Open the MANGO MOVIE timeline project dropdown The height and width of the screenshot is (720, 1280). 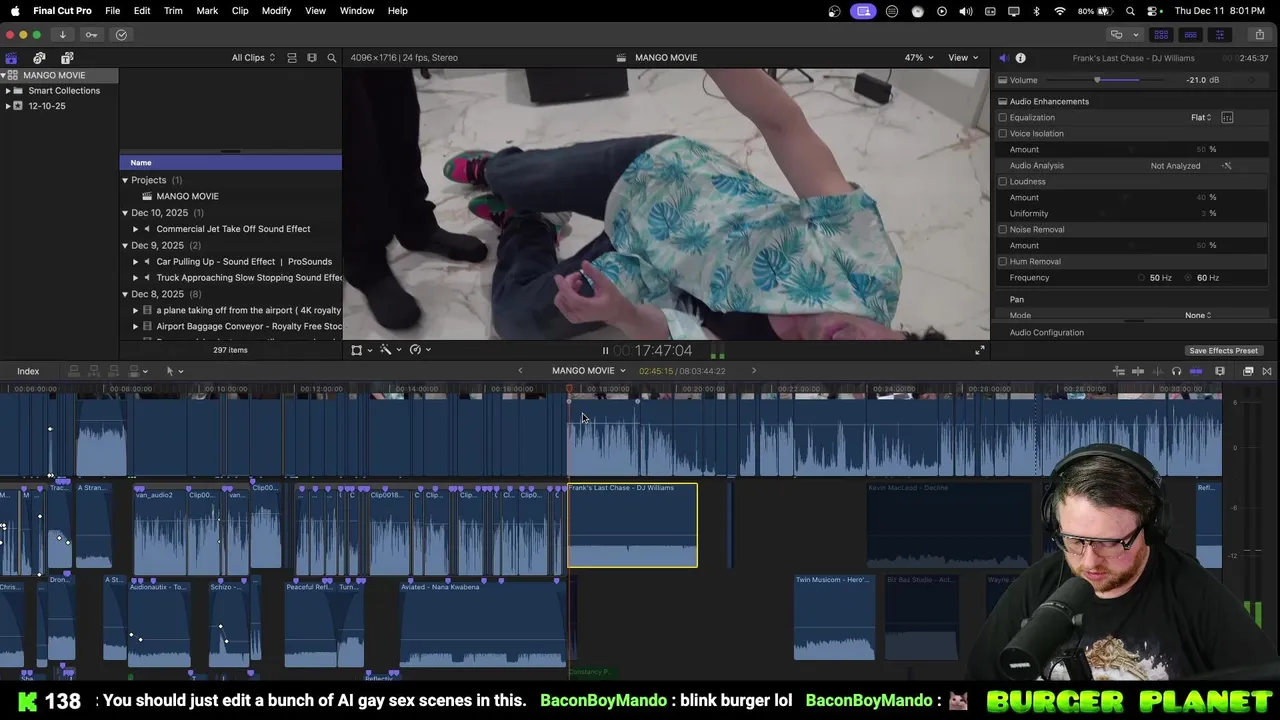click(589, 371)
